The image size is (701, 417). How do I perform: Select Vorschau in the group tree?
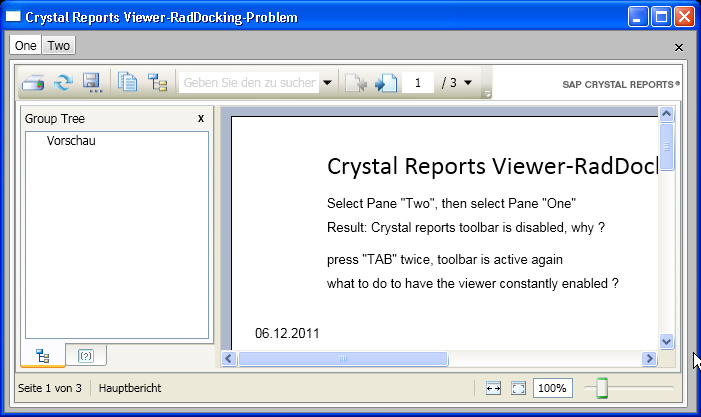tap(71, 141)
